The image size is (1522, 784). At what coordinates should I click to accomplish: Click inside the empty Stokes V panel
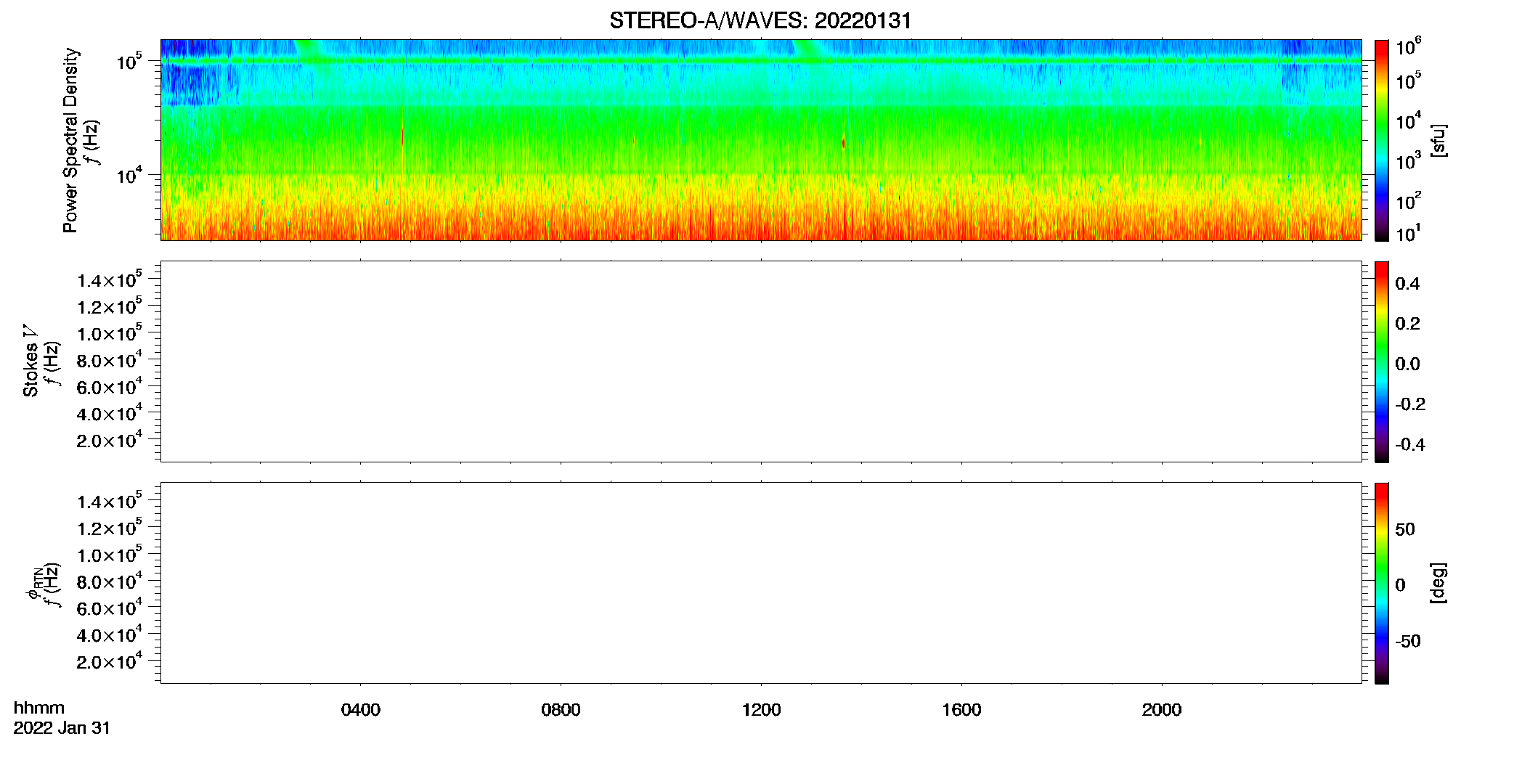(760, 362)
